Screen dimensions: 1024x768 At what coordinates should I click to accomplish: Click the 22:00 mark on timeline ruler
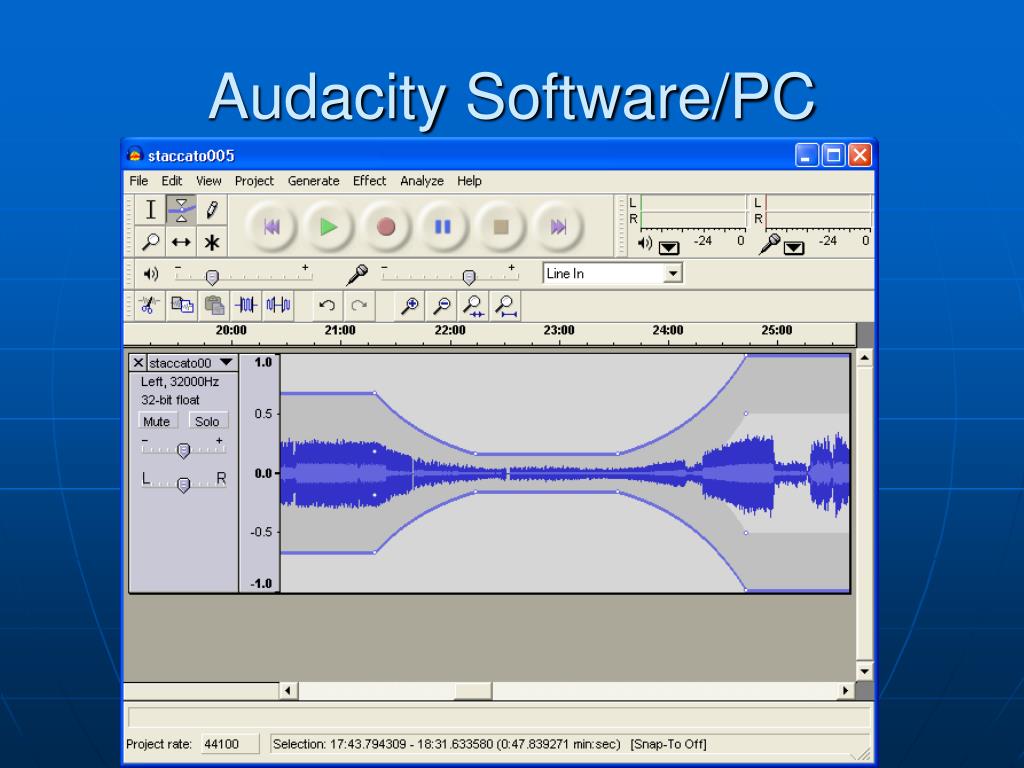[x=450, y=330]
